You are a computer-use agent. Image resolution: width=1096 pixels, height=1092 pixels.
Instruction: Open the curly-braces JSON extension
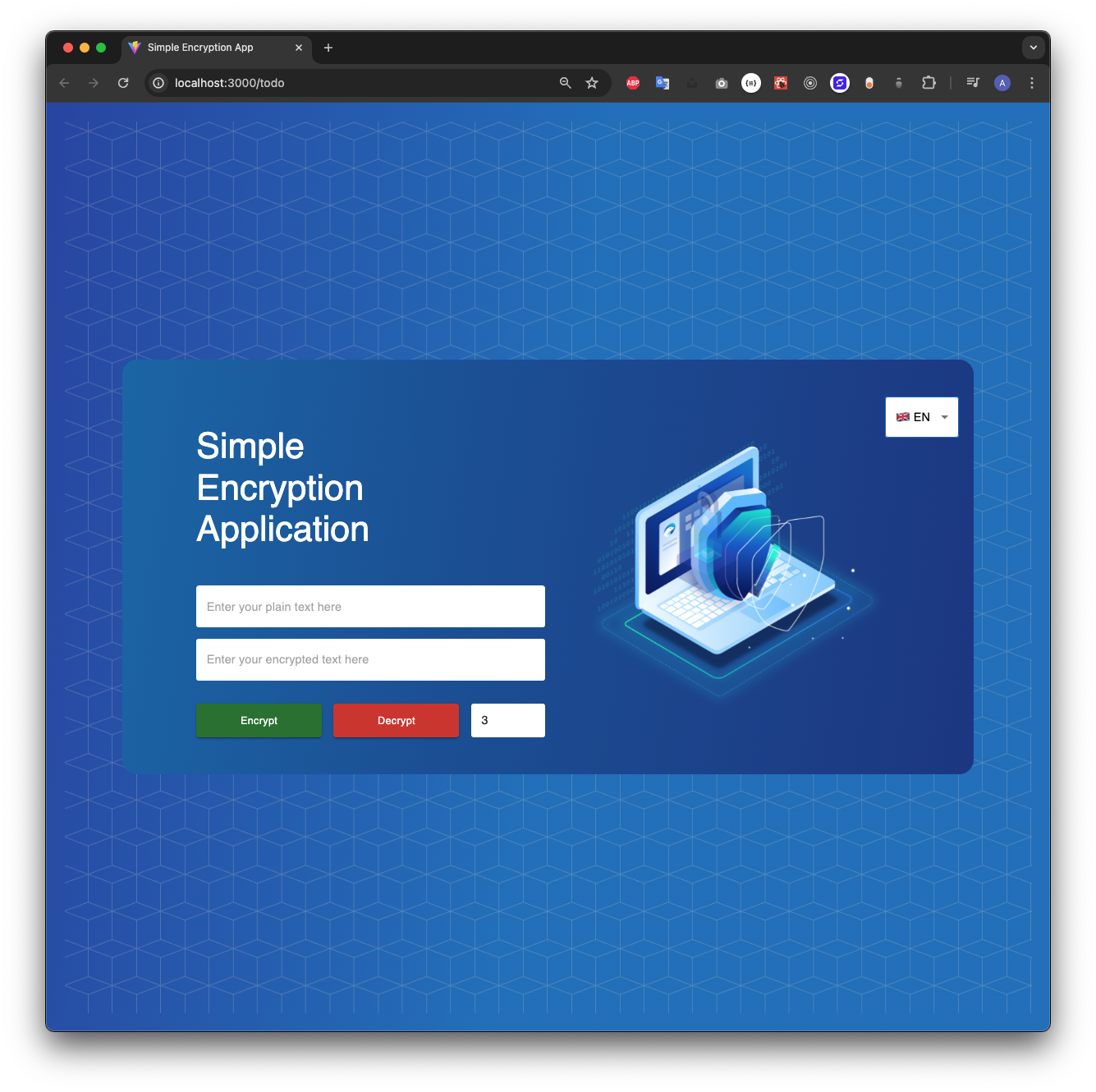(x=751, y=83)
